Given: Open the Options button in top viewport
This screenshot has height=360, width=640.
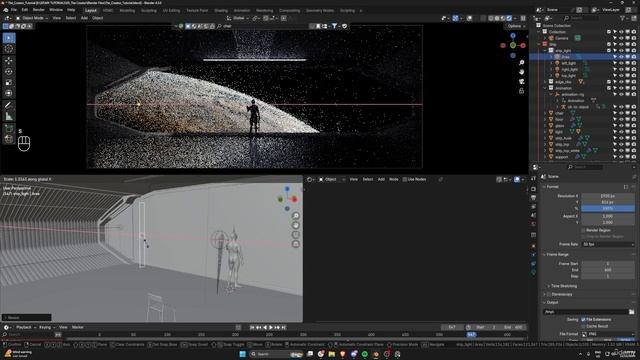Looking at the screenshot, I should click(x=516, y=26).
